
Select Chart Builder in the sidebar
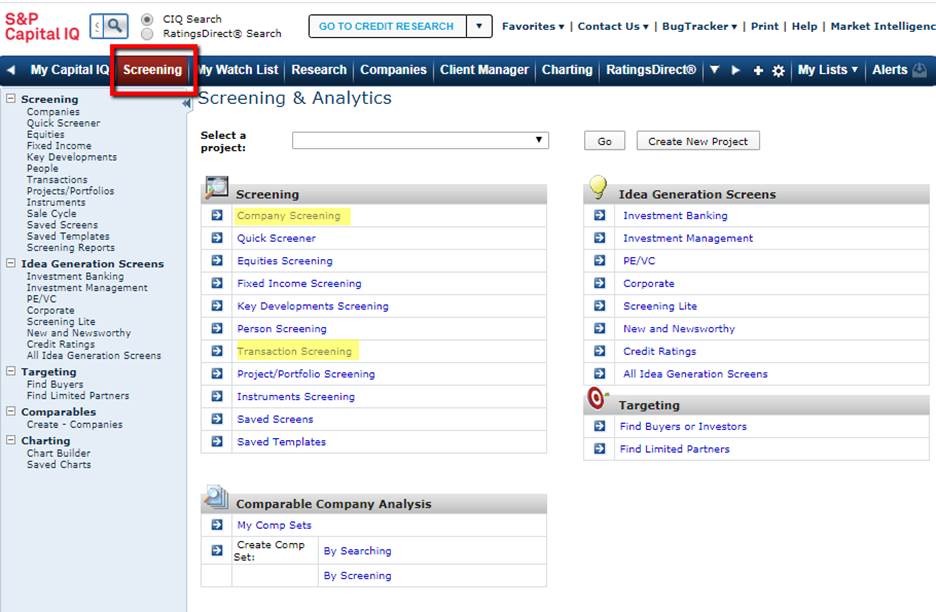(x=58, y=453)
